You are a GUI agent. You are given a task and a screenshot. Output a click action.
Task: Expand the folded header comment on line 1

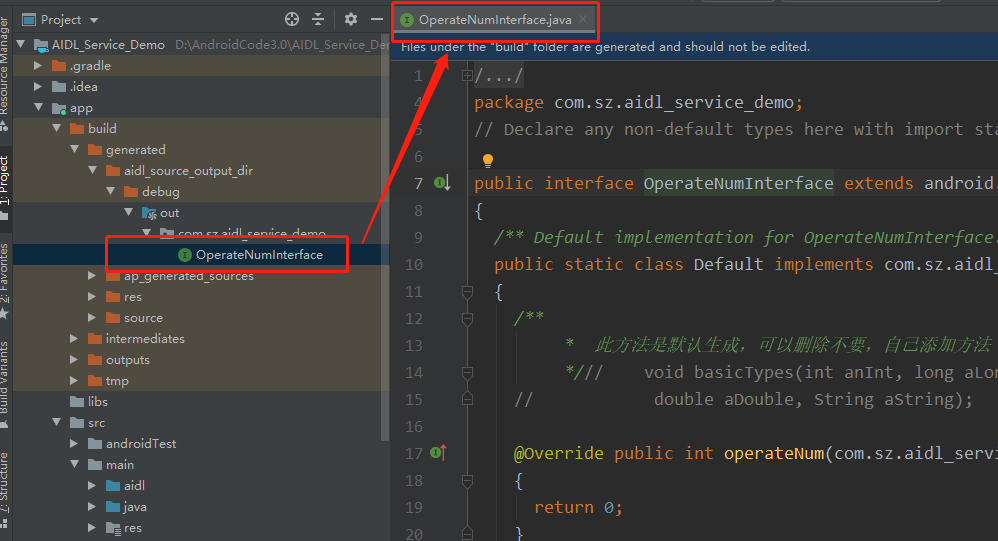[467, 76]
